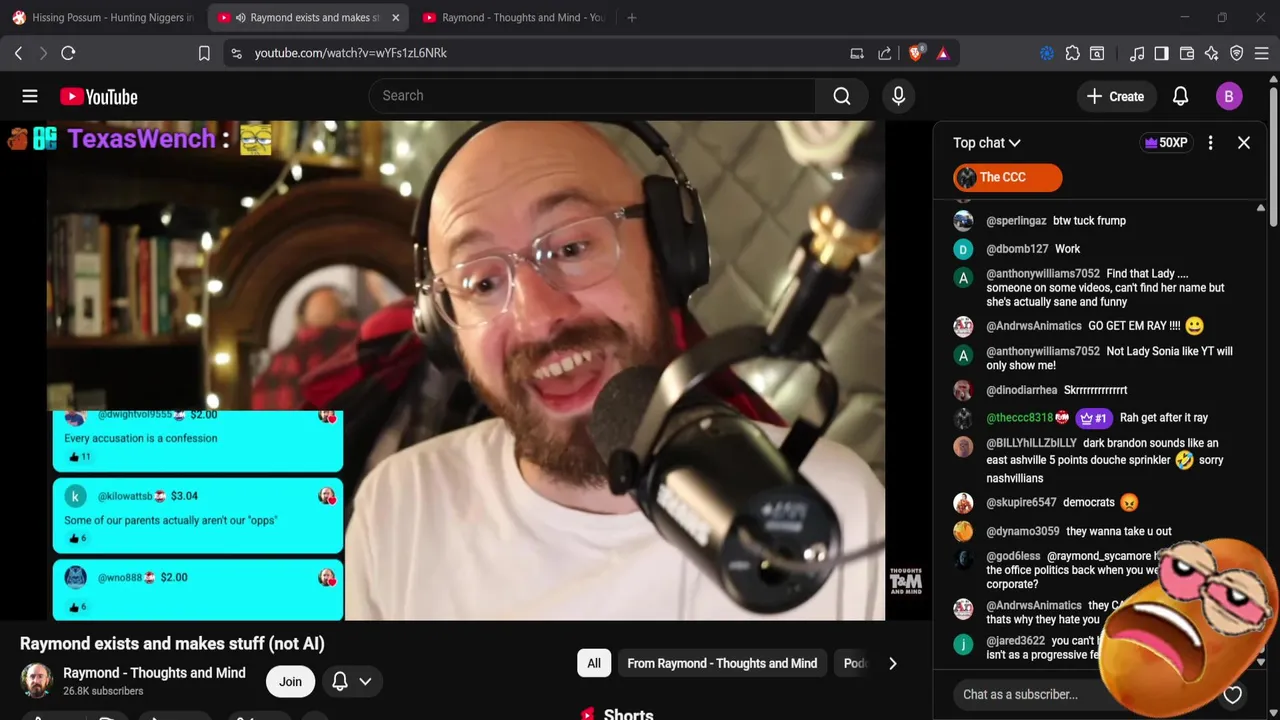Screen dimensions: 1280x720
Task: Open Raymond - Thoughts and Mind channel link
Action: (154, 673)
